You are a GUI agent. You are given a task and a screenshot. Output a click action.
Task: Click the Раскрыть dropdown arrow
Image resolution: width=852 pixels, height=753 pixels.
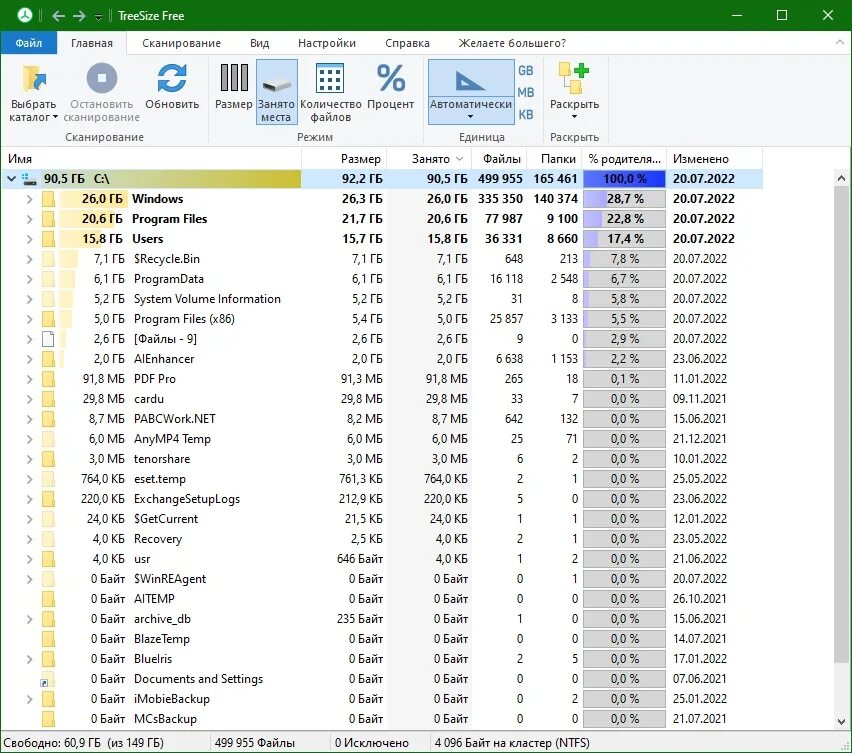[x=574, y=117]
